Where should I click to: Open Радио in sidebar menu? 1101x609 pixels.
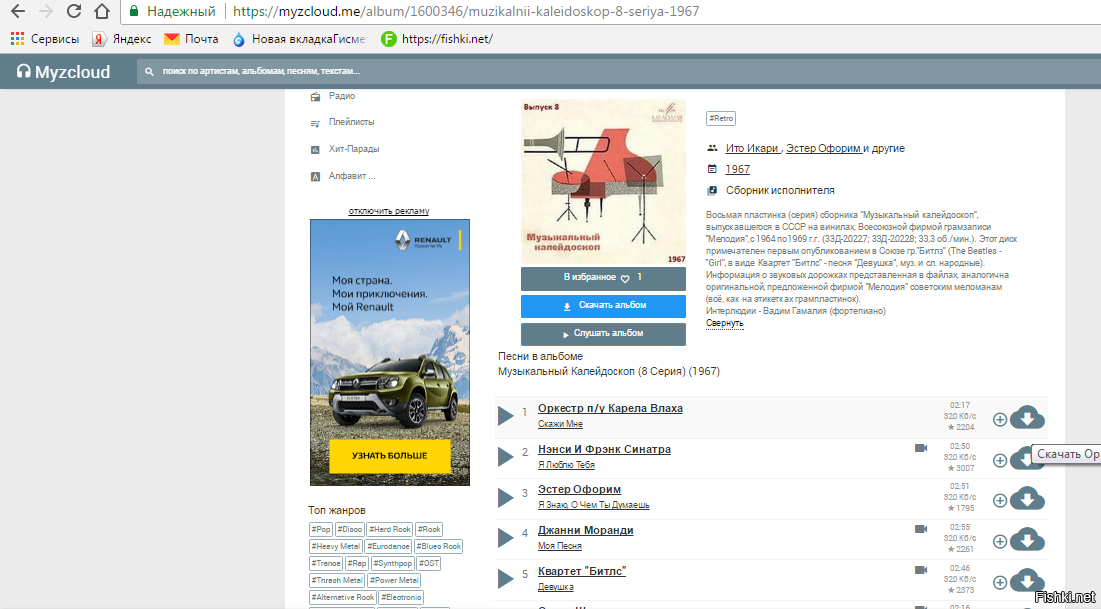[333, 96]
